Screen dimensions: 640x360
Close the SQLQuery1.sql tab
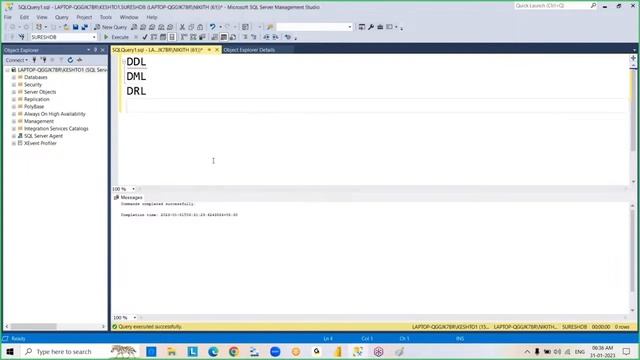point(217,50)
